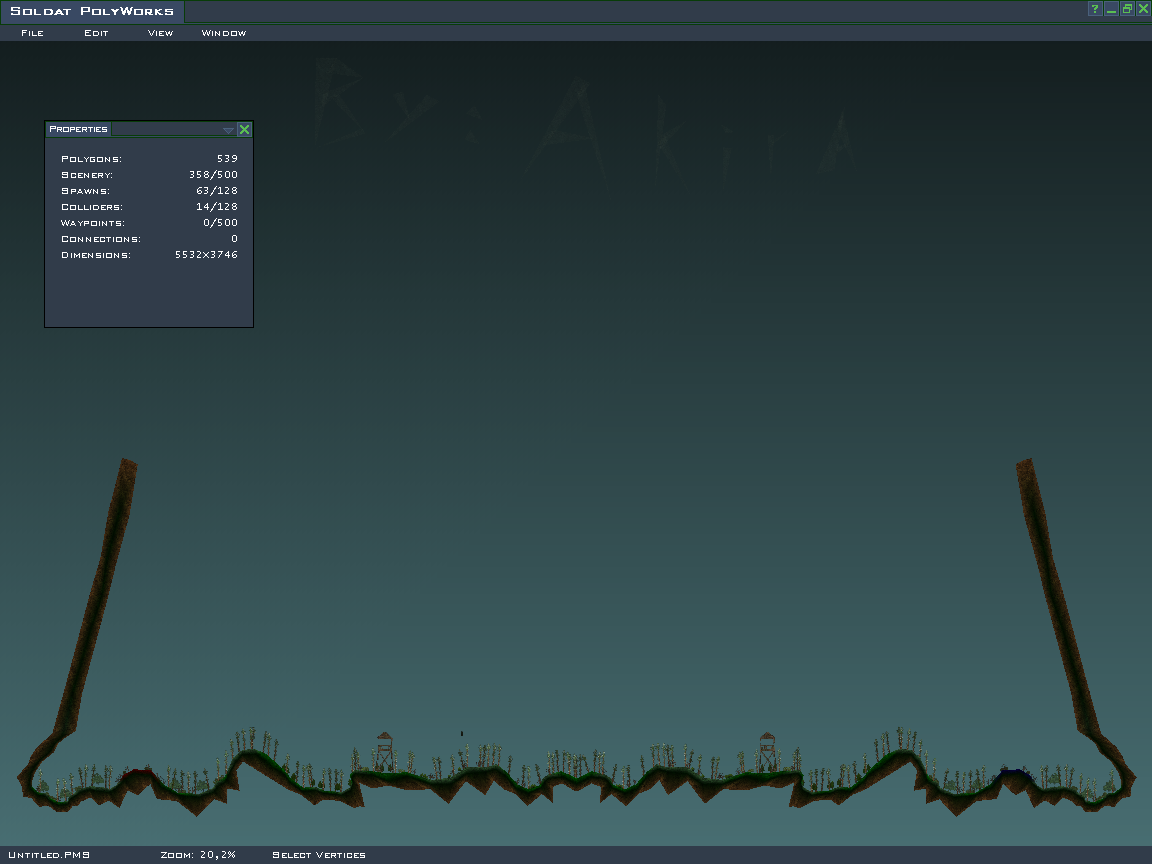This screenshot has height=864, width=1152.
Task: Select the blue flag base on map
Action: pyautogui.click(x=1015, y=772)
